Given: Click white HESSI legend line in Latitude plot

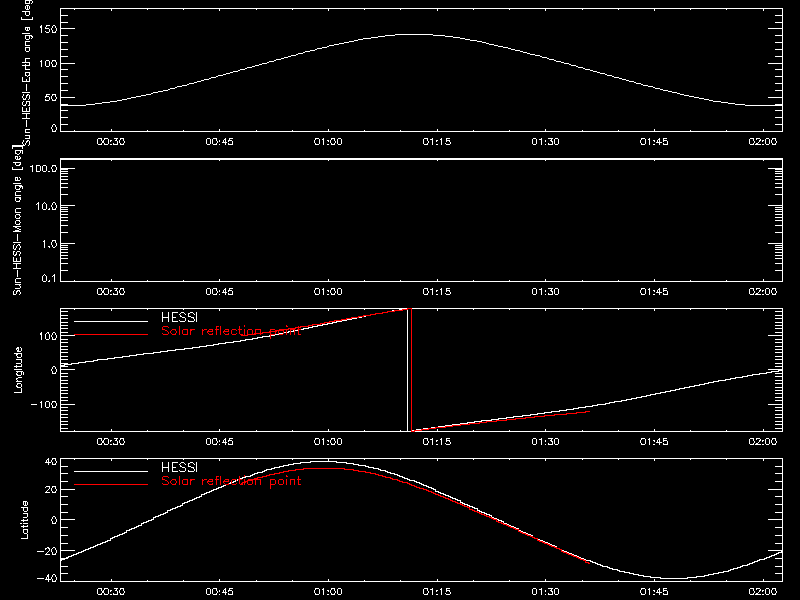Looking at the screenshot, I should coord(111,471).
